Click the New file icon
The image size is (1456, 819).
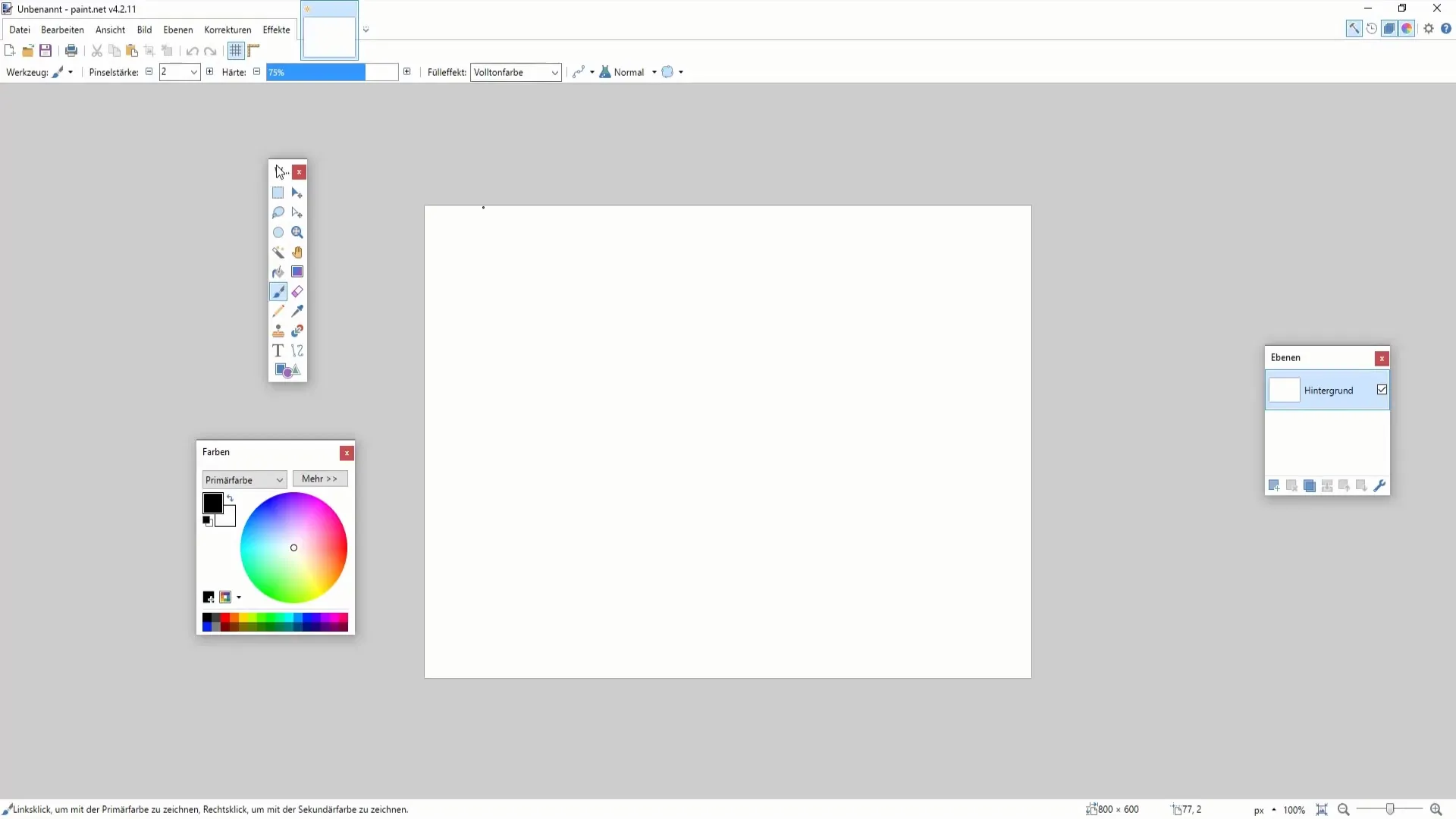(10, 51)
